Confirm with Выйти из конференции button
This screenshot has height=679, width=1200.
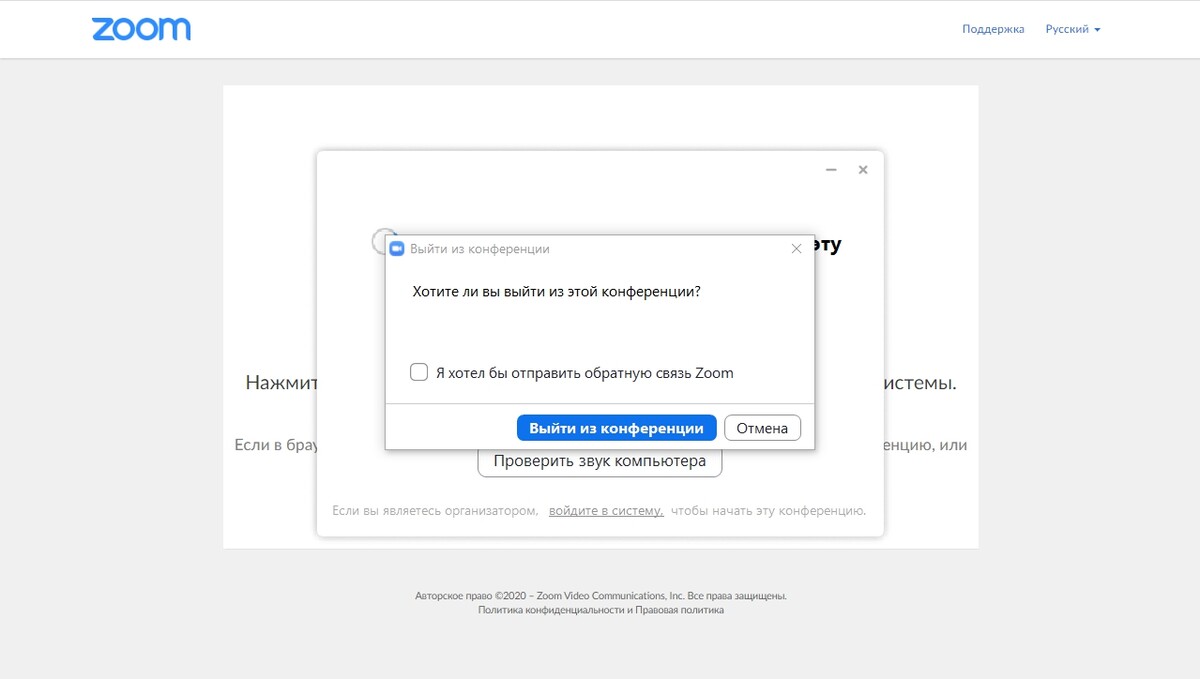616,428
